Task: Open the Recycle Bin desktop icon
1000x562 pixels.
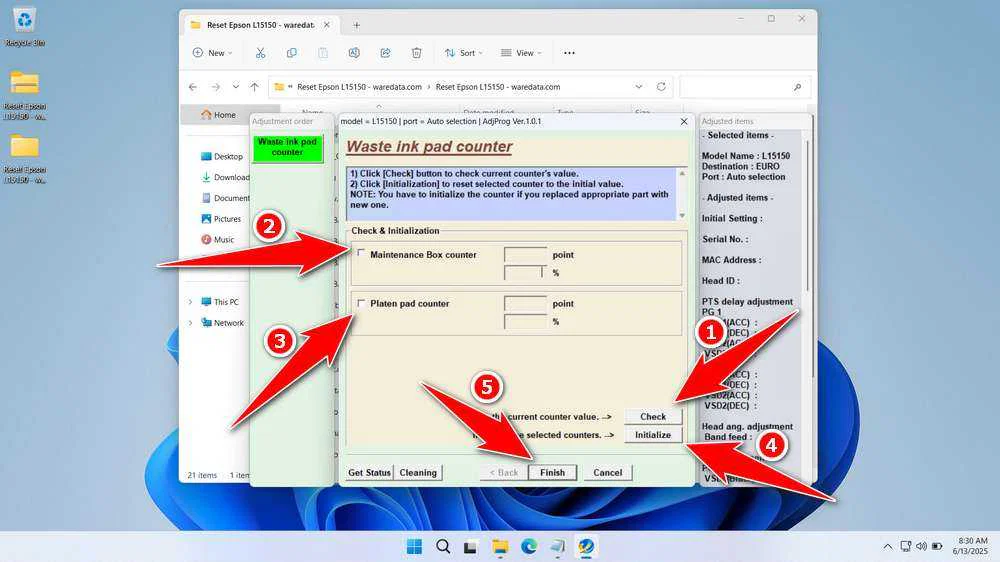Action: (x=24, y=21)
